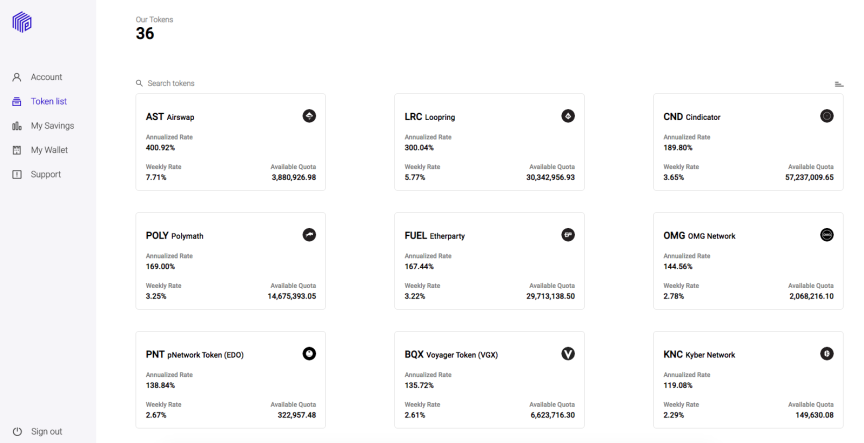Click Loopring quota 30,342,956.93

550,177
